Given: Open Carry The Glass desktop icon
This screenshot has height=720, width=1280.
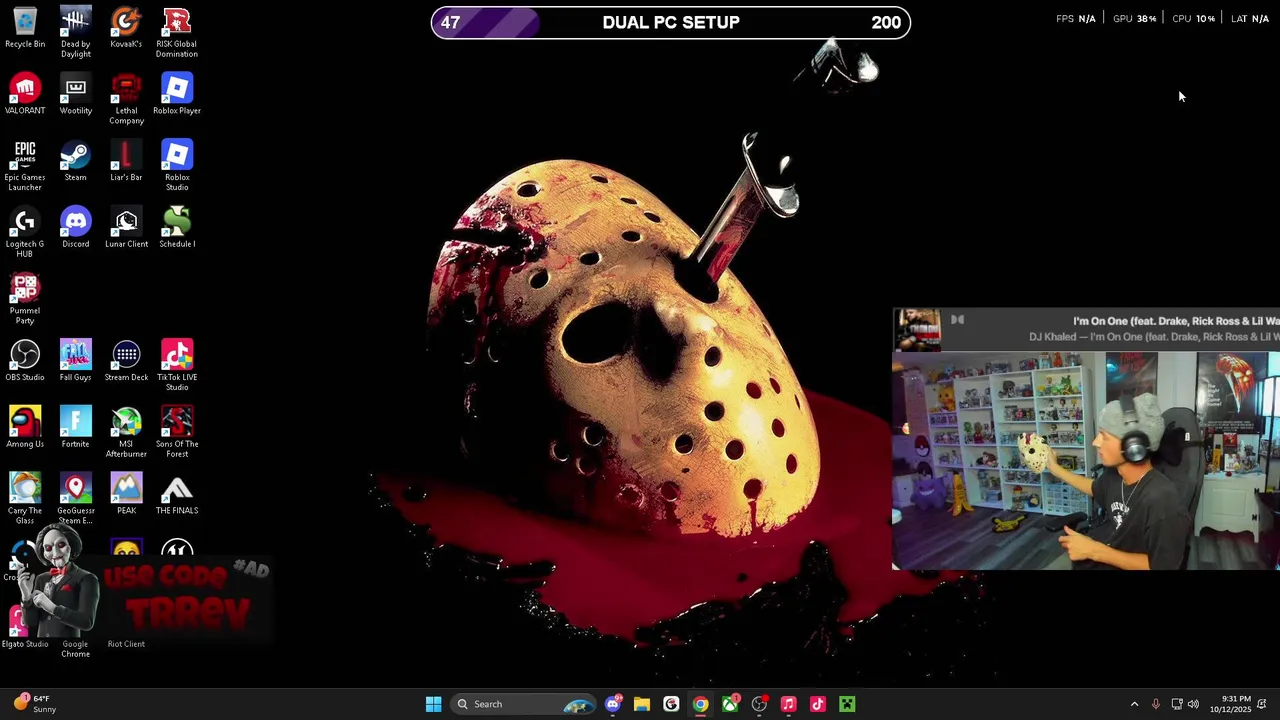Looking at the screenshot, I should 25,499.
